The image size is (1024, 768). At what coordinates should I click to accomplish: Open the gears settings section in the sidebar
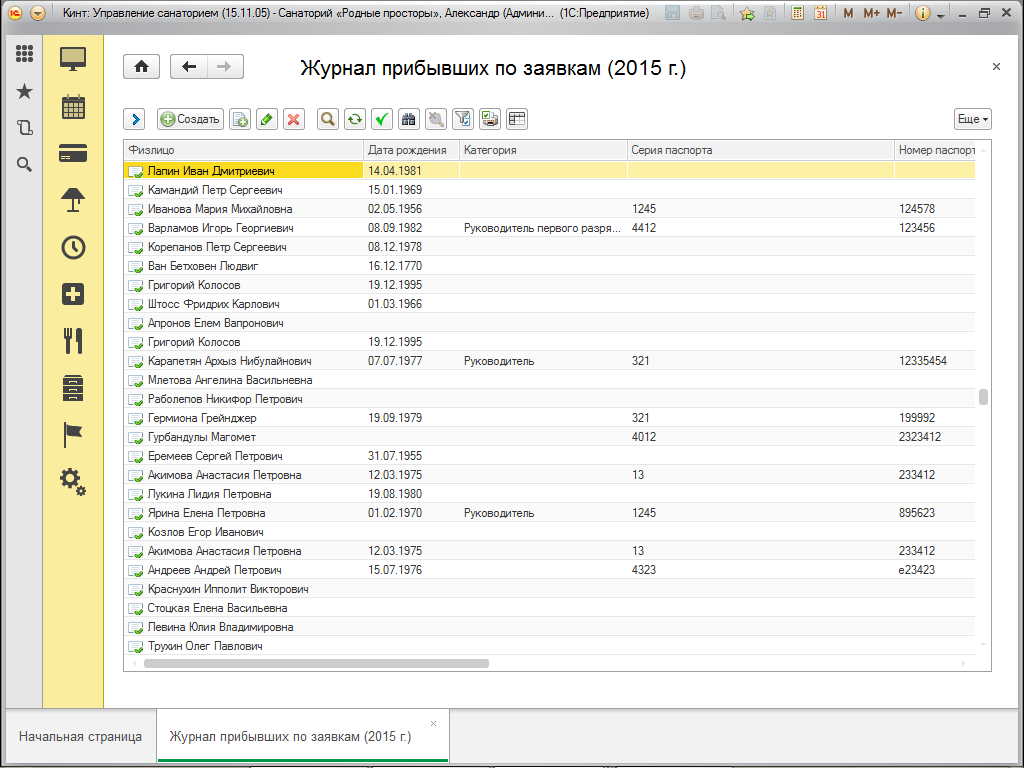point(73,481)
